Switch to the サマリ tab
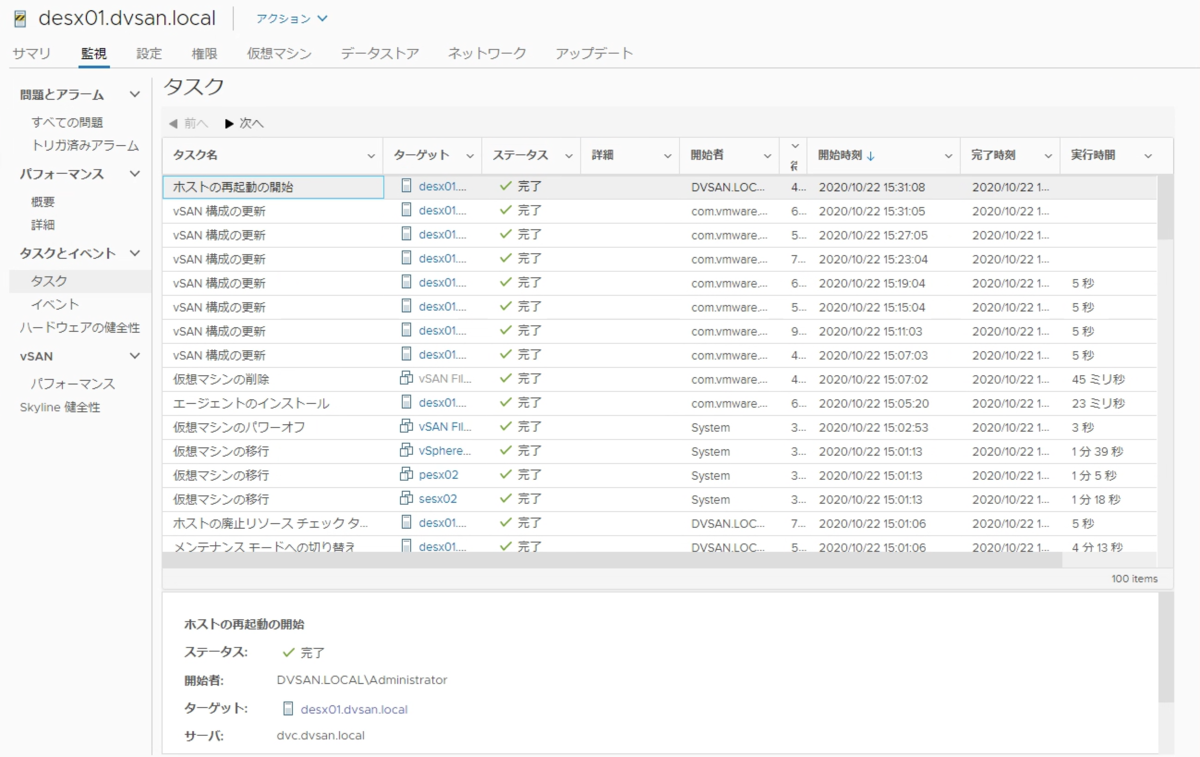 tap(32, 53)
